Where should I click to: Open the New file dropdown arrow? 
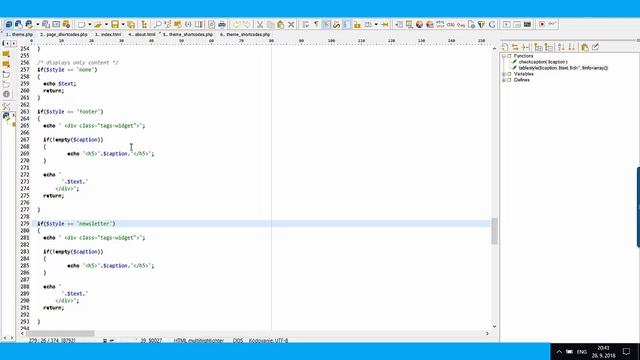pyautogui.click(x=89, y=24)
